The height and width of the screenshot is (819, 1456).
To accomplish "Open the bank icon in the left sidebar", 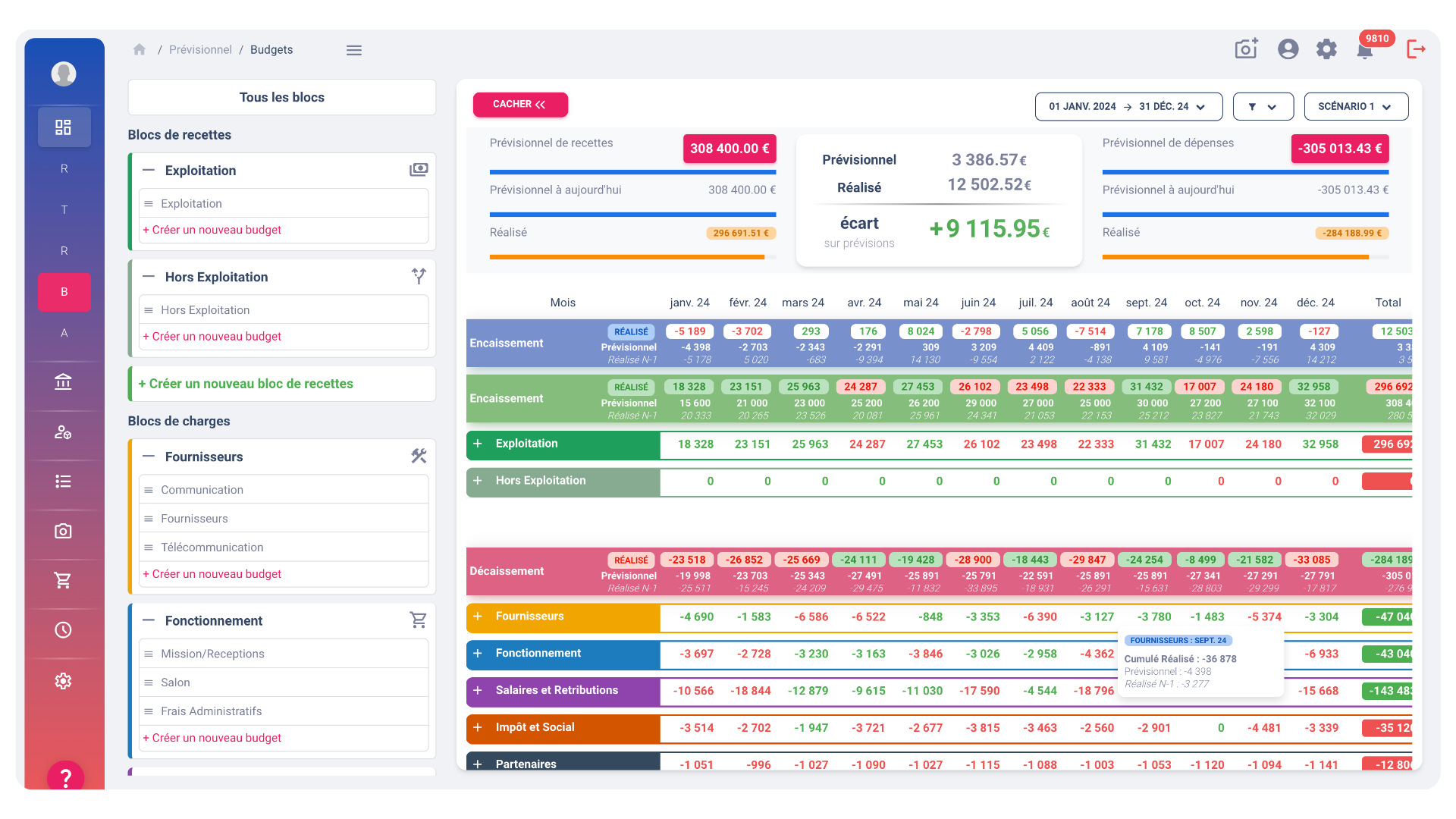I will (x=64, y=381).
